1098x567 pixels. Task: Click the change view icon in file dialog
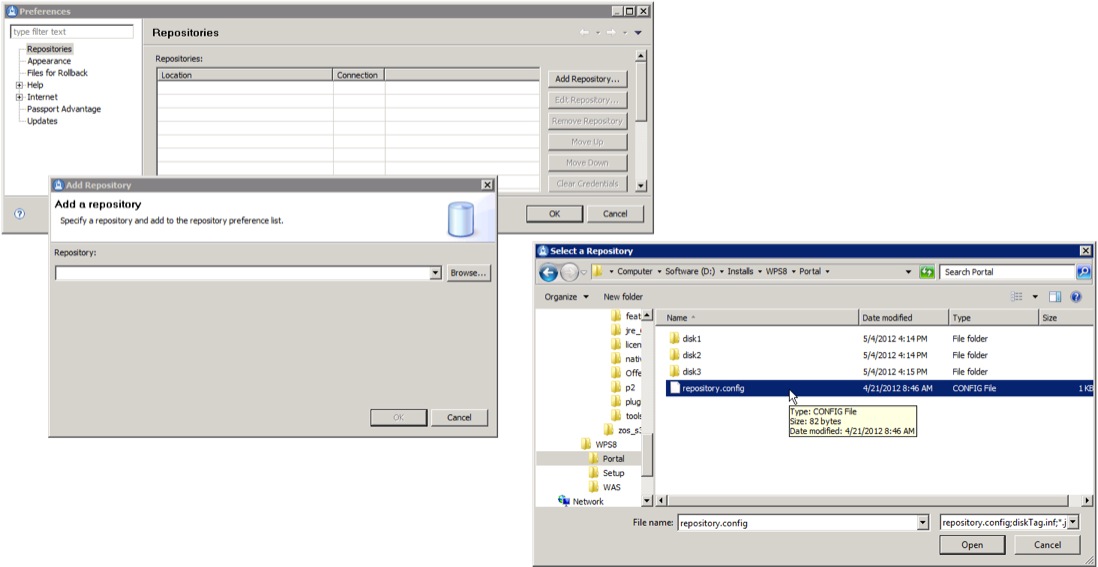[x=1017, y=297]
